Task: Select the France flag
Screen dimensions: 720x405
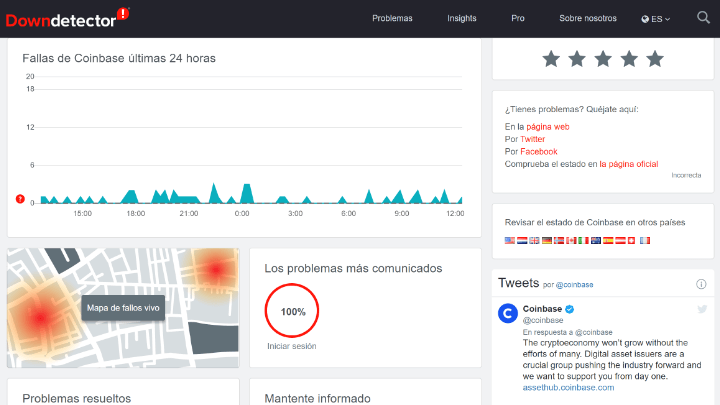Action: coord(645,240)
